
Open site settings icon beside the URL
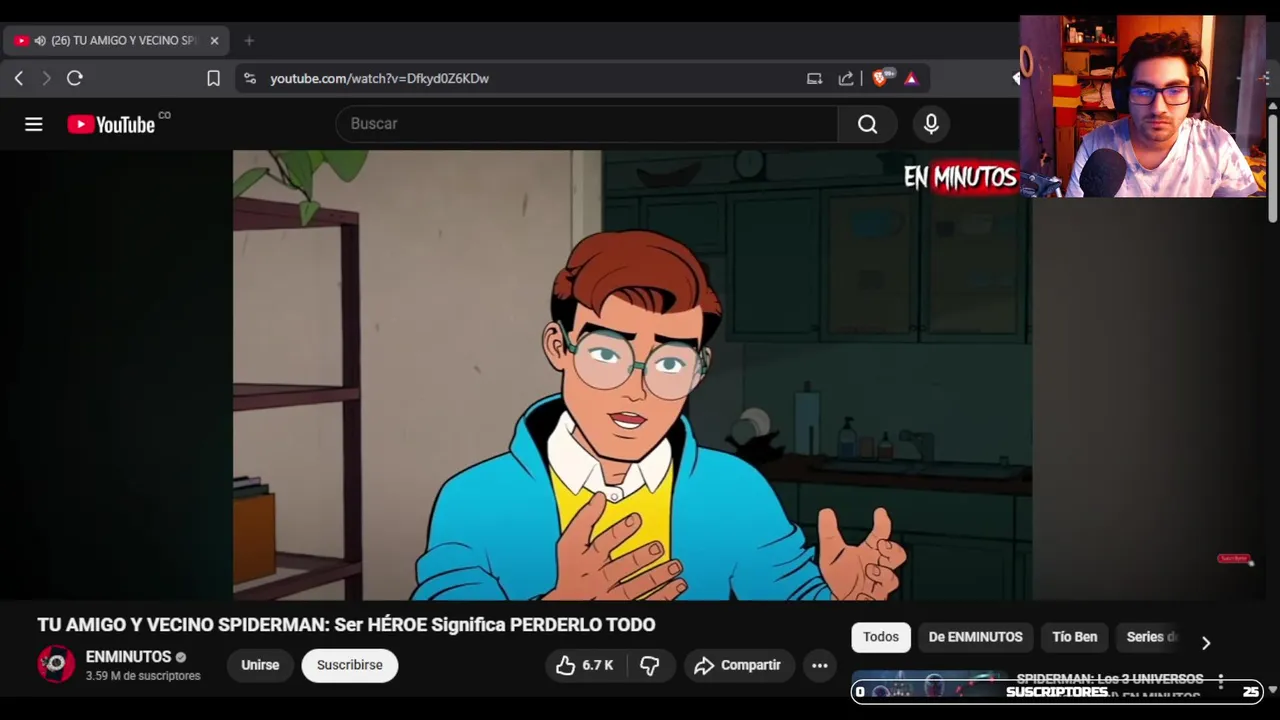point(250,78)
